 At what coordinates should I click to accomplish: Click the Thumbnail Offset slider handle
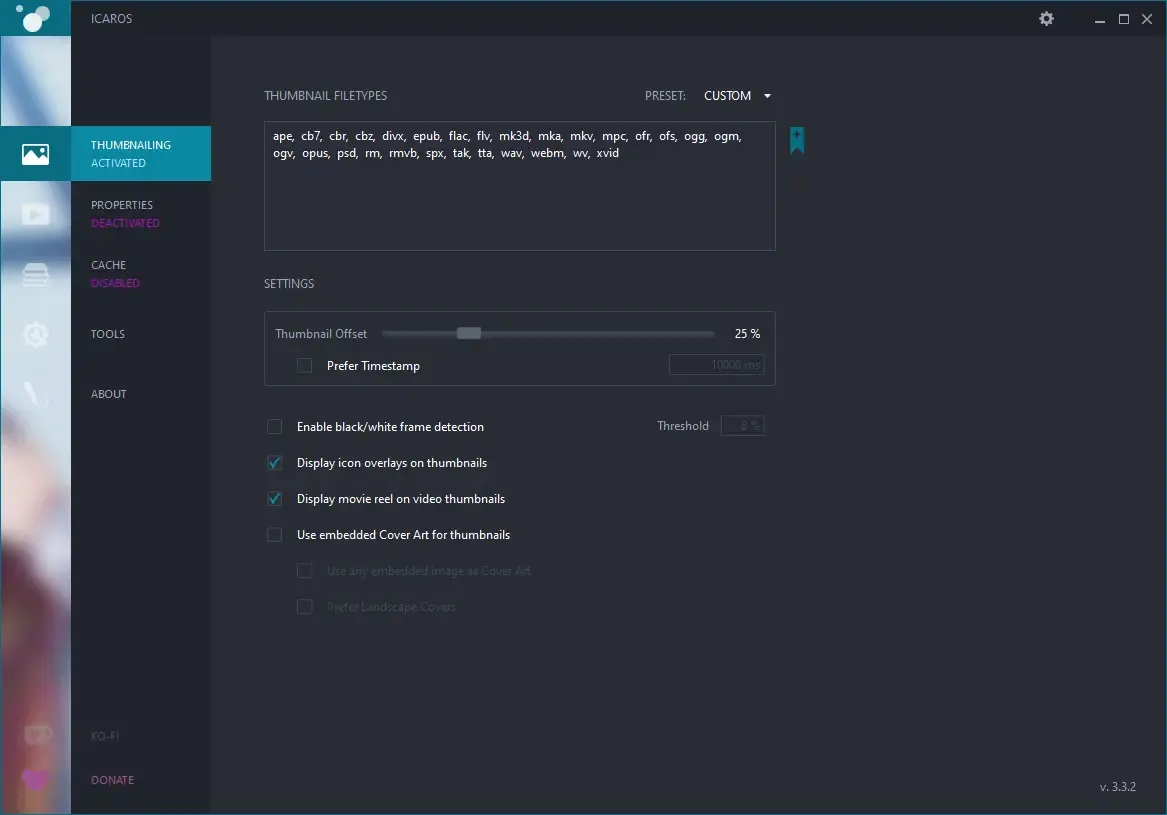pos(469,334)
